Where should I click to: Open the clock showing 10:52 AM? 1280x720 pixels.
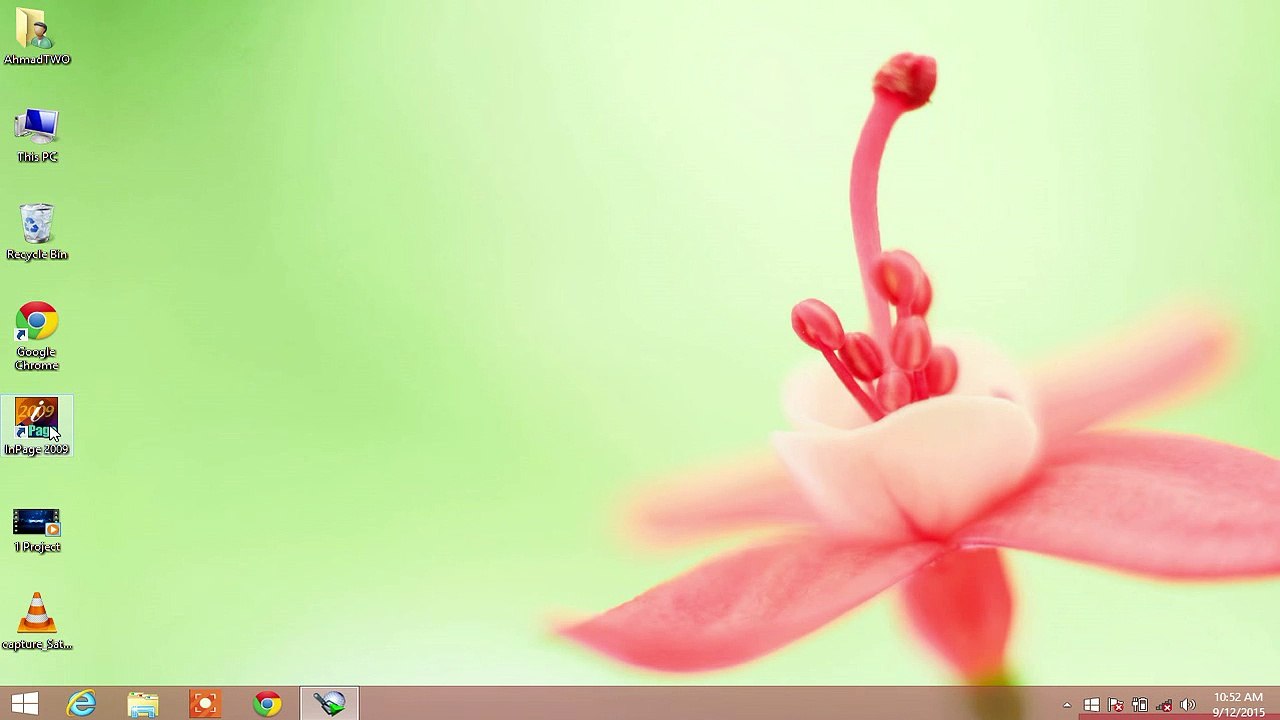(1238, 704)
